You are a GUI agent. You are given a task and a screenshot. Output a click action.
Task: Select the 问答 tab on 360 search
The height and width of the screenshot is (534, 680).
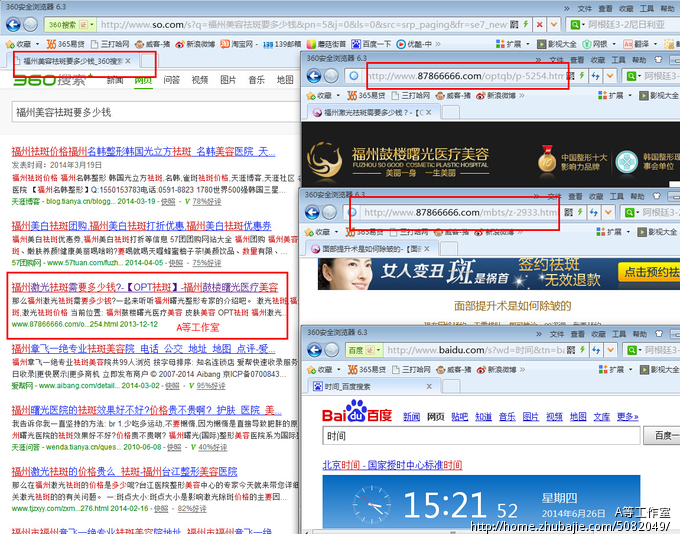(x=172, y=80)
